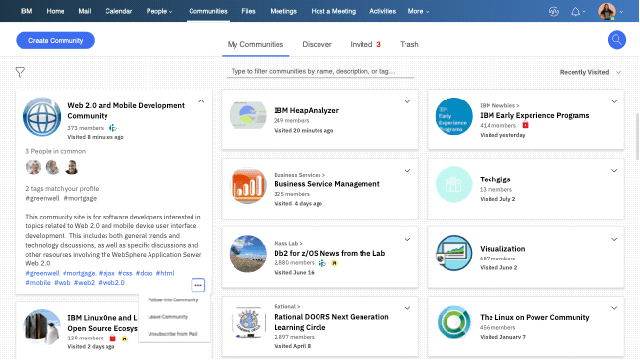The width and height of the screenshot is (640, 360).
Task: Click the Rational DOORS learning circle logo
Action: pos(248,322)
